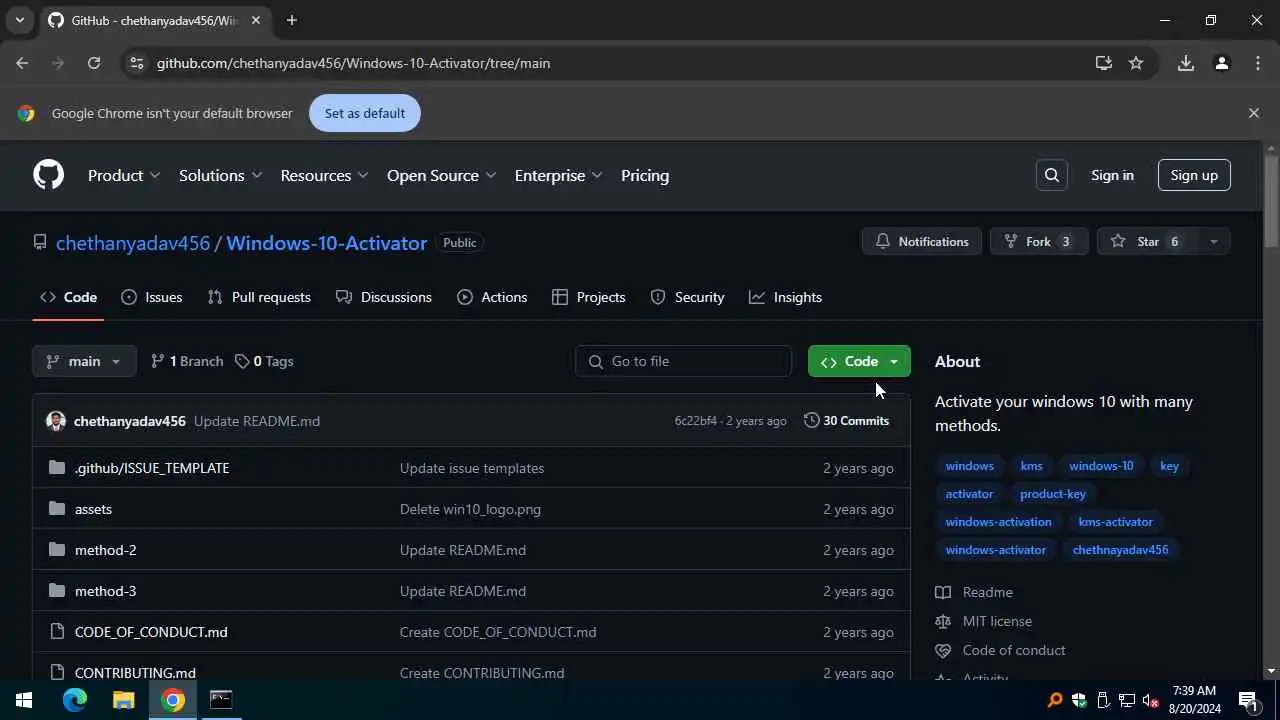
Task: Open the method-3 folder
Action: 105,591
